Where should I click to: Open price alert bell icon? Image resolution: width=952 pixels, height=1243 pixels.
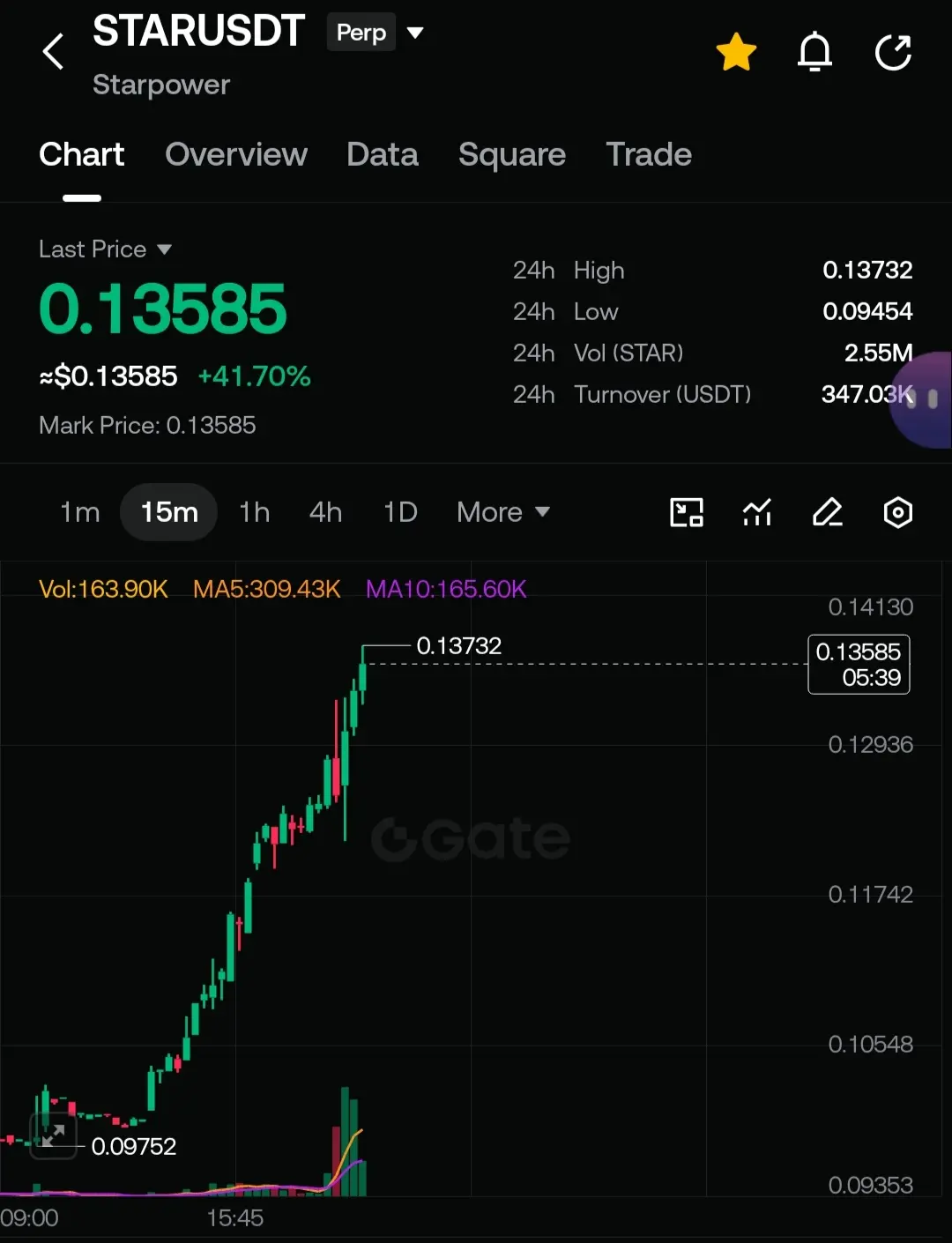pyautogui.click(x=814, y=52)
